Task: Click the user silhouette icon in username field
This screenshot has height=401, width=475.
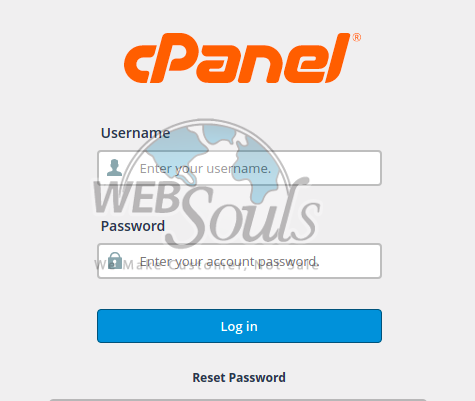Action: 114,168
